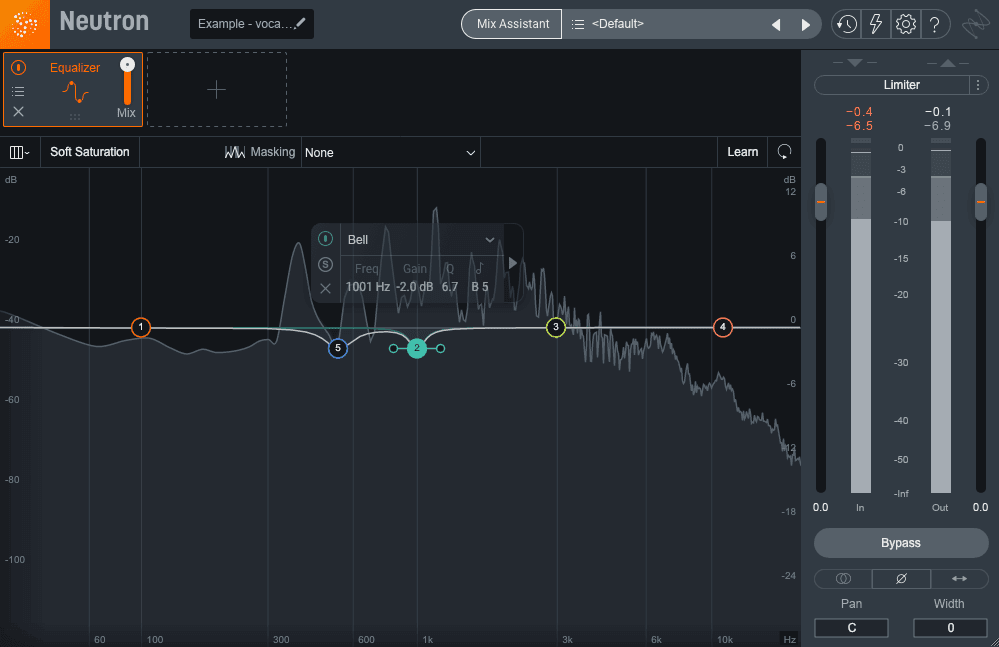Toggle swap channels arrow icon
This screenshot has height=647, width=999.
point(959,578)
